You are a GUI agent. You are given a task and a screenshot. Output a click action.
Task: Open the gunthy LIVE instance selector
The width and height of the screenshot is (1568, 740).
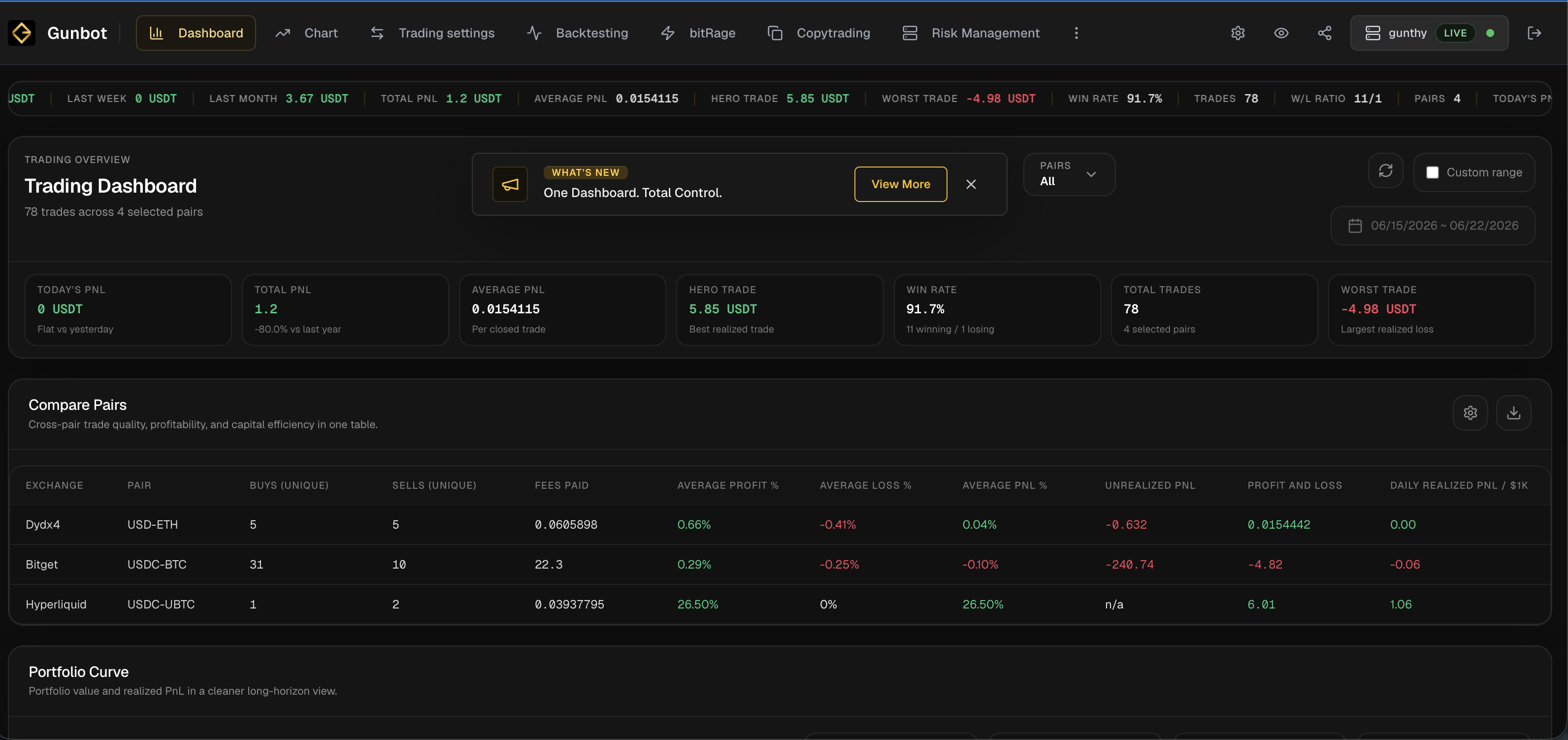[1429, 33]
